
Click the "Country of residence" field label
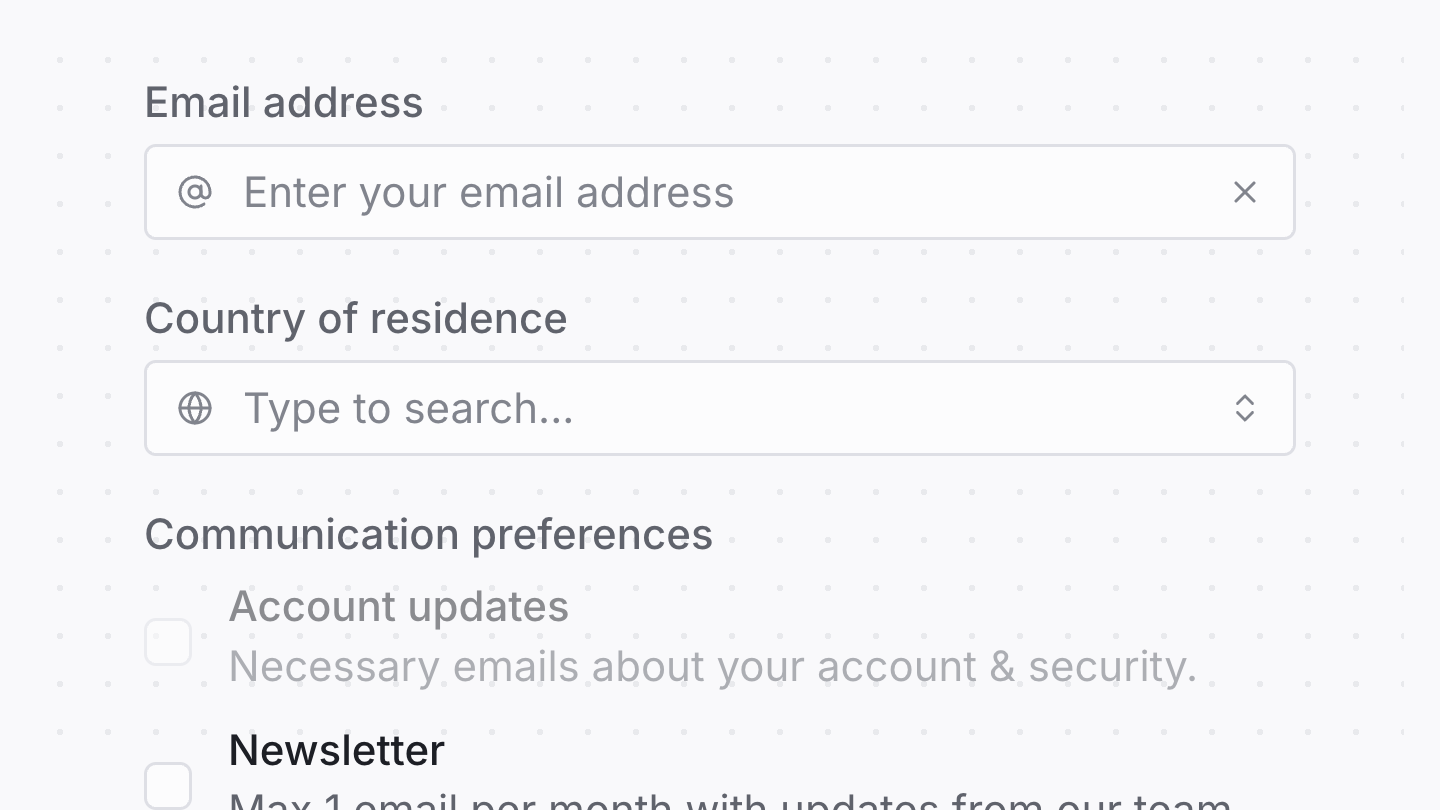coord(355,319)
